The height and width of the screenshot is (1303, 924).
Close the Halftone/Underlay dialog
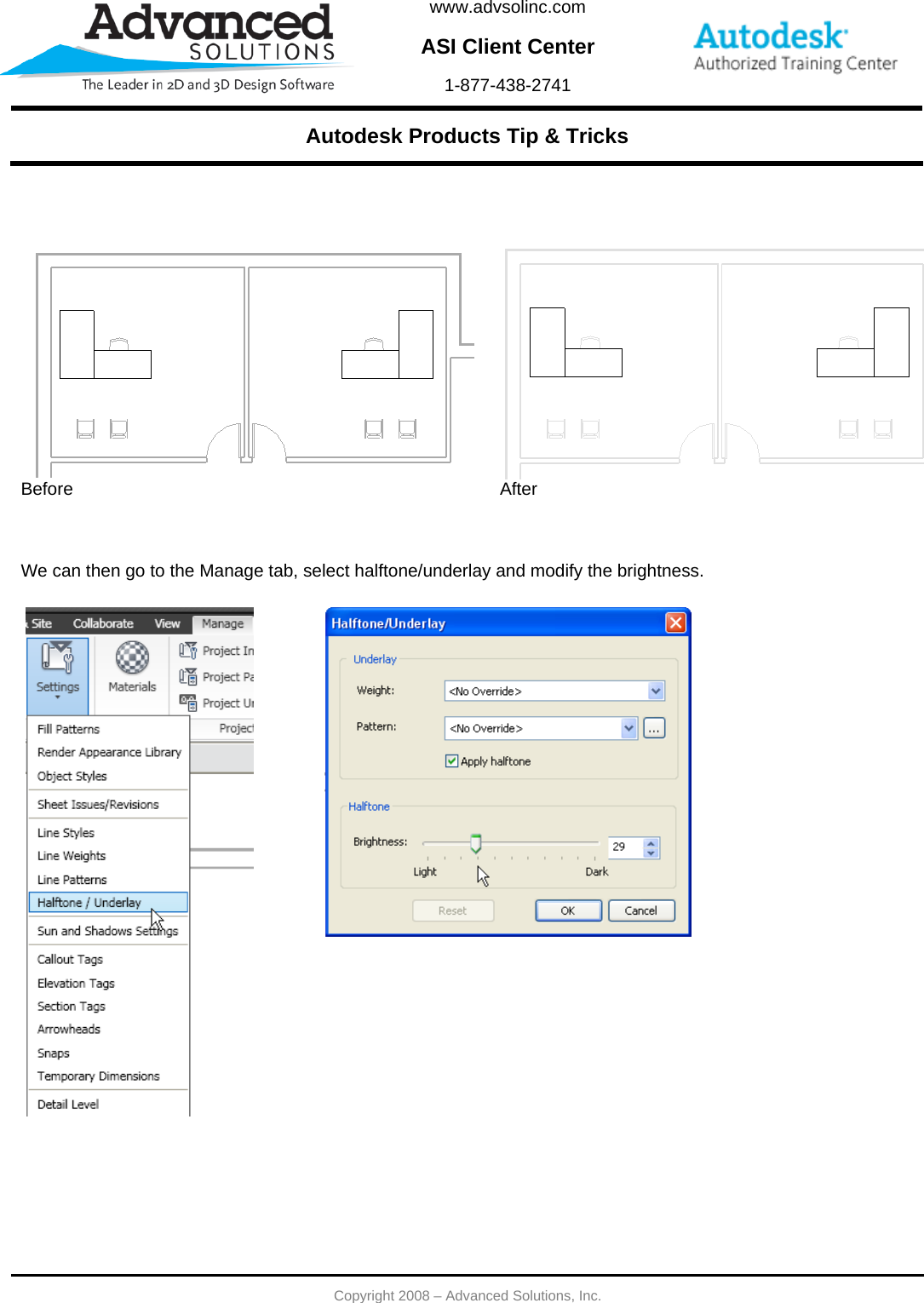[x=675, y=623]
